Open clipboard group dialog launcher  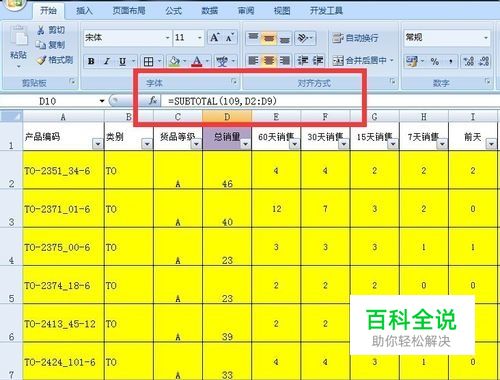point(72,81)
